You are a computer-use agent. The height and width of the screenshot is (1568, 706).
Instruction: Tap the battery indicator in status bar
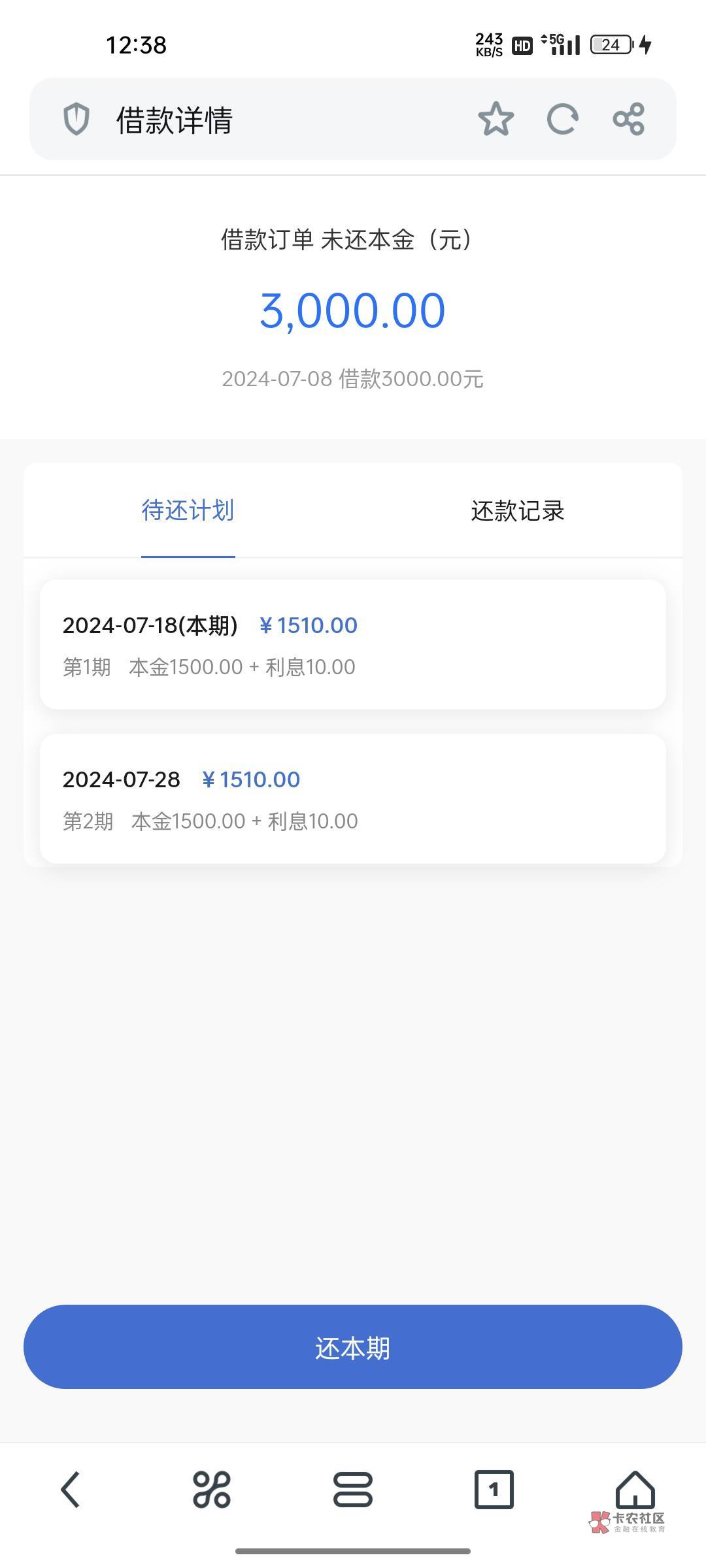tap(612, 45)
